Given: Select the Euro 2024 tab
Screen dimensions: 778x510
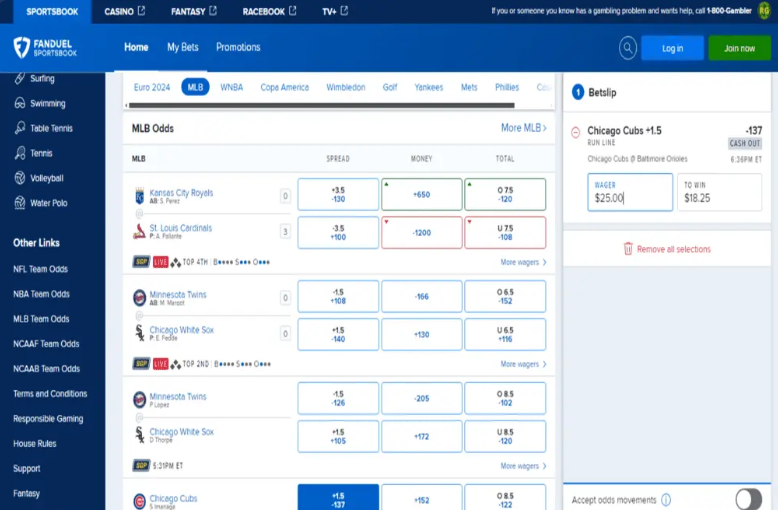Looking at the screenshot, I should [152, 87].
